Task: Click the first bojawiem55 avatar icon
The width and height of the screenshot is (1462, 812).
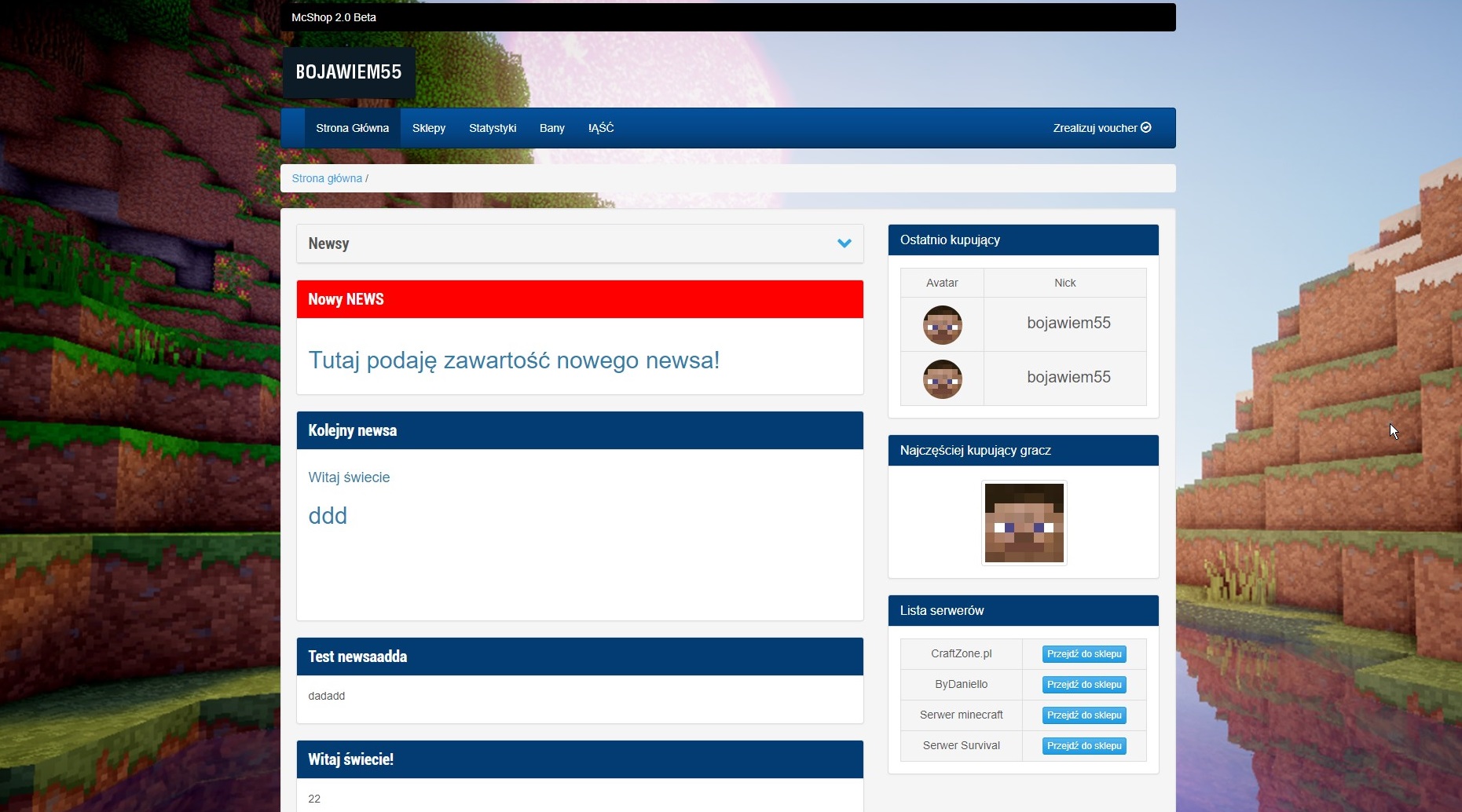Action: coord(942,324)
